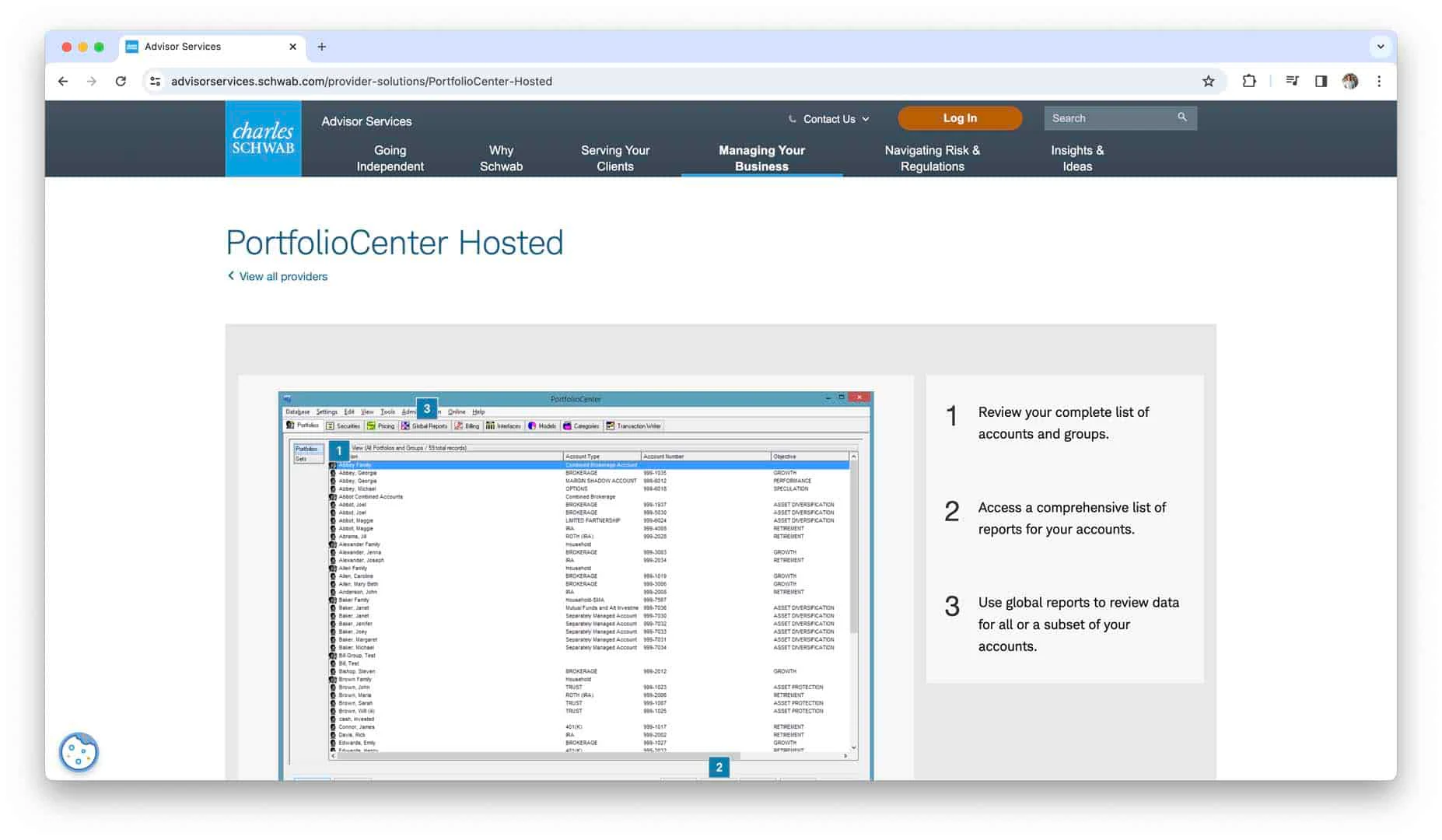Viewport: 1442px width, 840px height.
Task: Open the Going Independent menu
Action: pyautogui.click(x=390, y=158)
